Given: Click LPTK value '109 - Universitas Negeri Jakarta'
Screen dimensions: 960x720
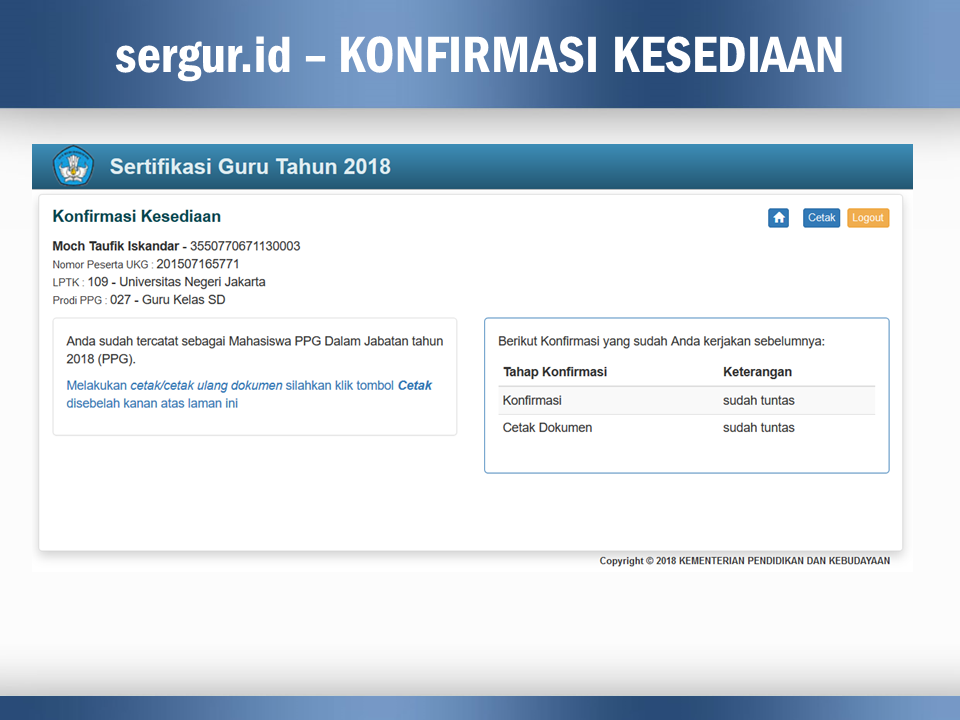Looking at the screenshot, I should pos(176,282).
